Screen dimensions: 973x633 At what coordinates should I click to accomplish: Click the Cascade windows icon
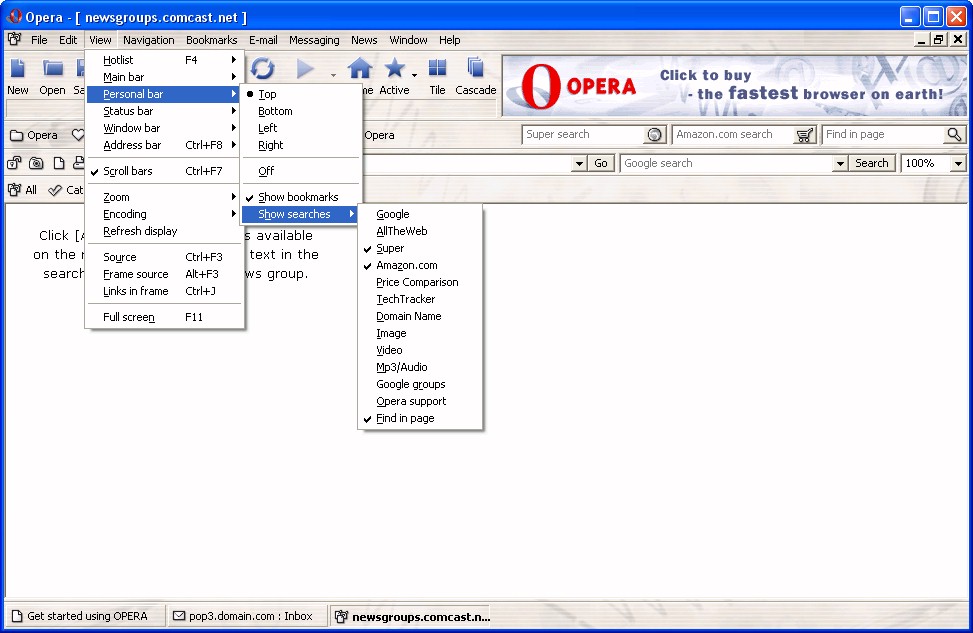tap(476, 69)
